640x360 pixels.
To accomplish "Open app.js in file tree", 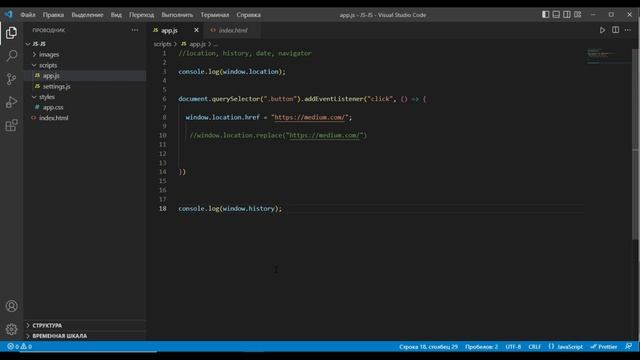I will [x=51, y=76].
